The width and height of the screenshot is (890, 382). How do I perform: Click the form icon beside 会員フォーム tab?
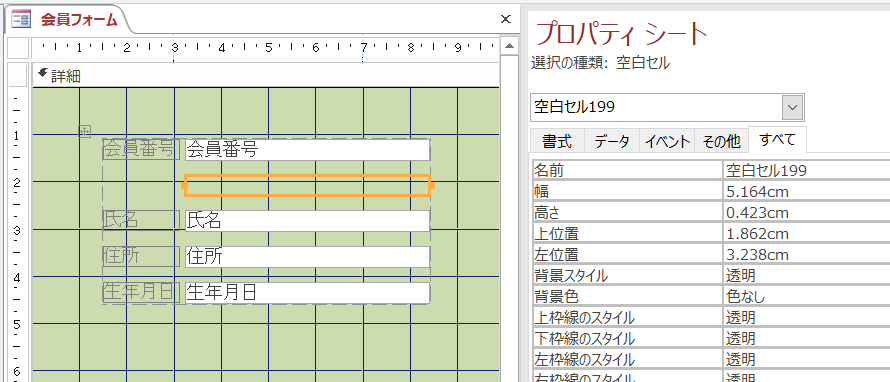tap(22, 20)
